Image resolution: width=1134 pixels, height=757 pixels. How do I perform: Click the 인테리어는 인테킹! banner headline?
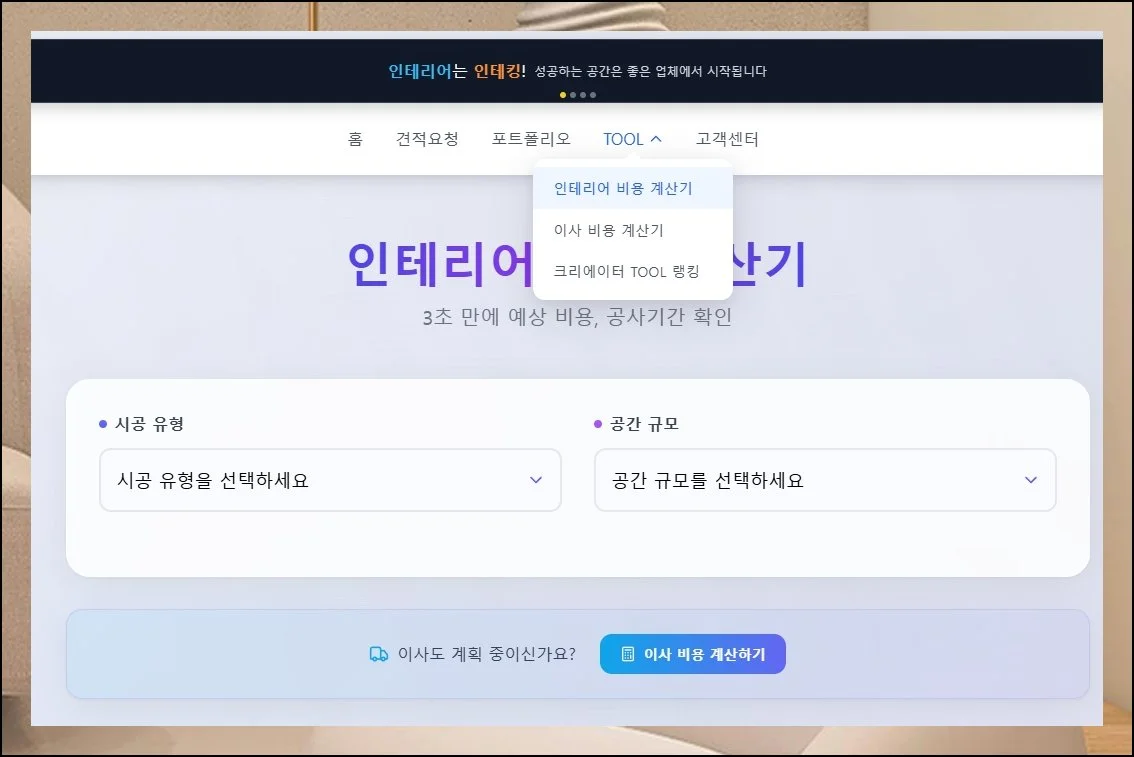pyautogui.click(x=457, y=71)
